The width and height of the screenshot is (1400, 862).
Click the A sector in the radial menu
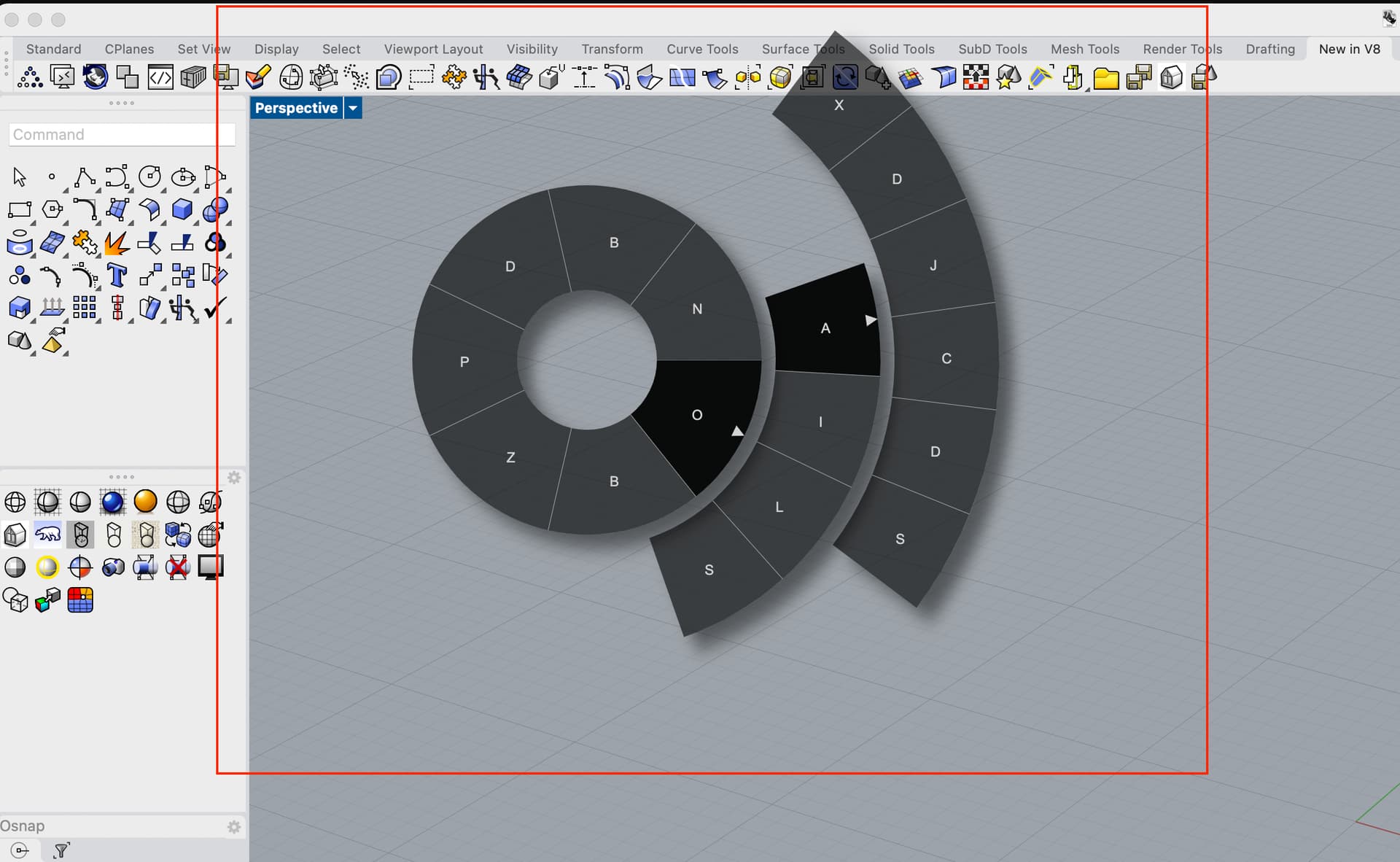pyautogui.click(x=826, y=328)
